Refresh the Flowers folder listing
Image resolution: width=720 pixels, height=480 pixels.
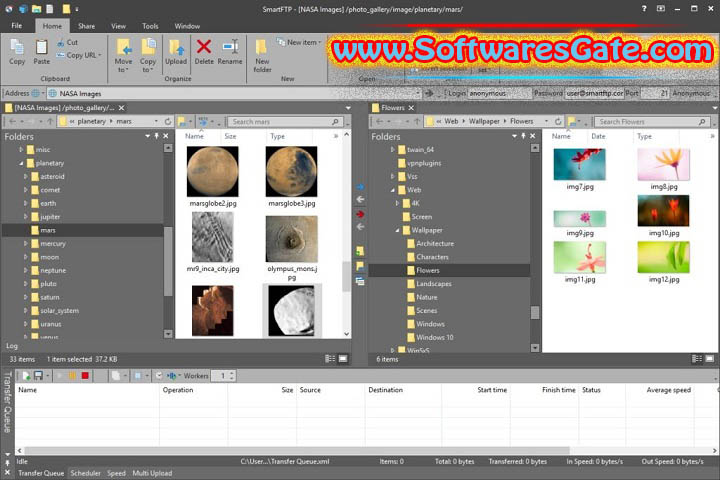click(x=558, y=122)
